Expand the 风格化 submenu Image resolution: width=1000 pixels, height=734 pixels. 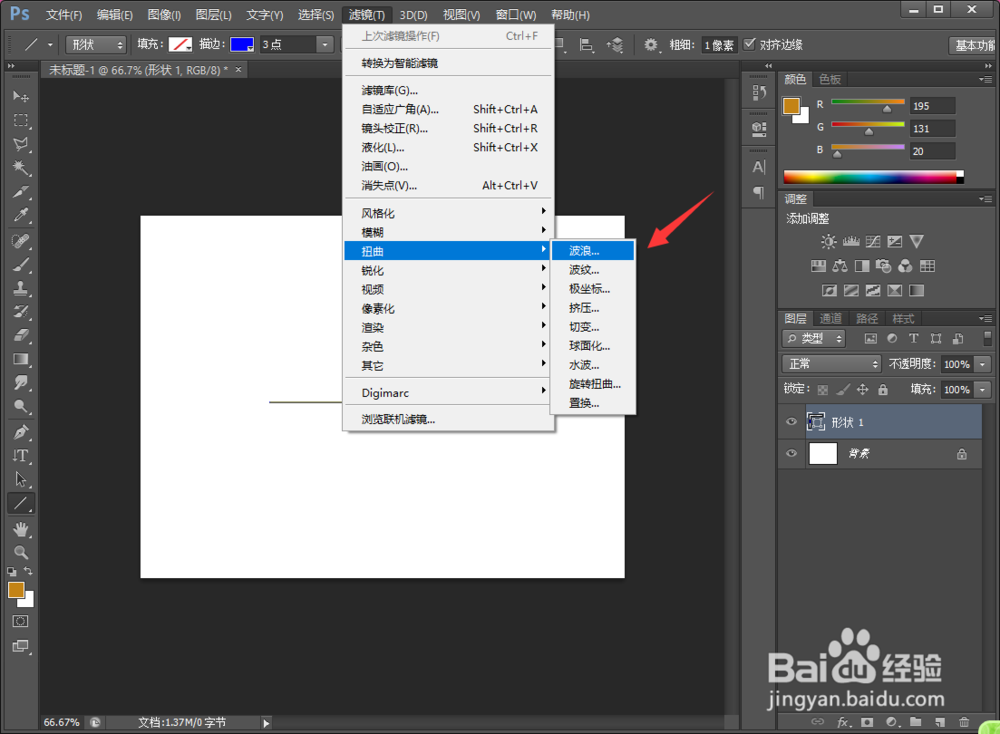click(448, 213)
